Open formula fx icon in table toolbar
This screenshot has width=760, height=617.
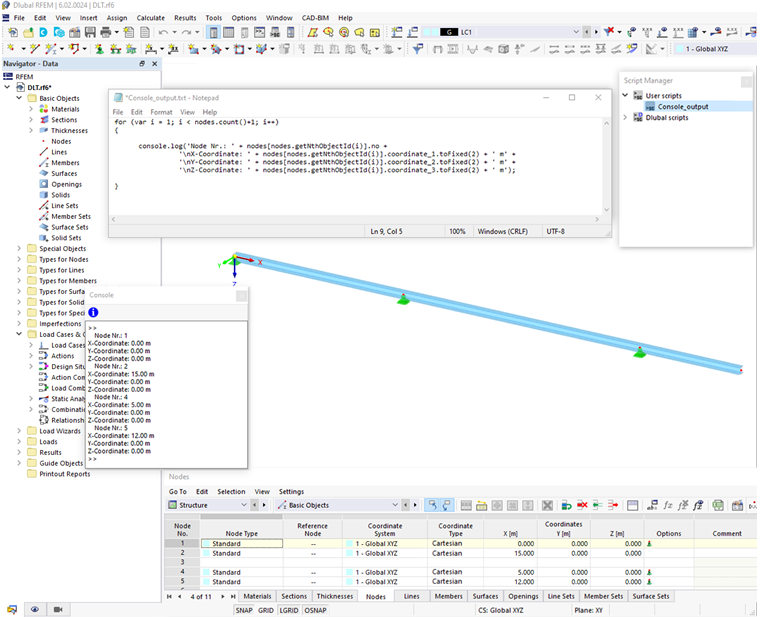pyautogui.click(x=668, y=506)
